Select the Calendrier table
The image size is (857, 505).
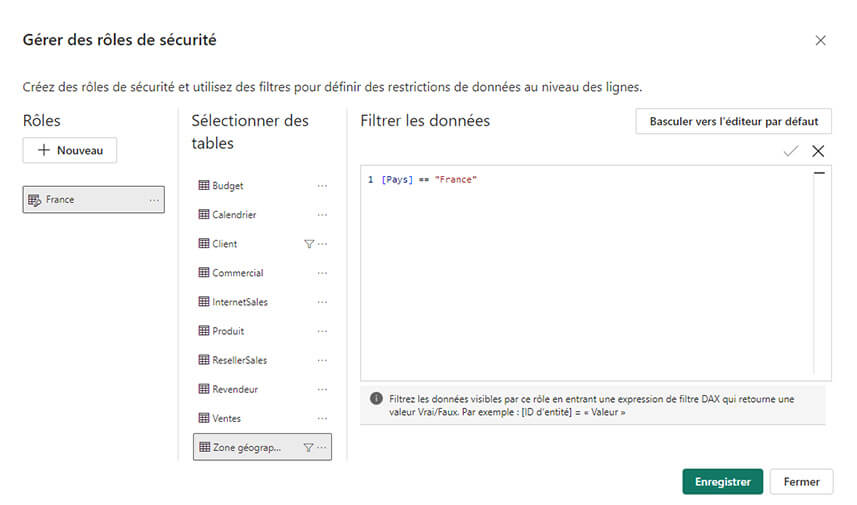pos(262,215)
